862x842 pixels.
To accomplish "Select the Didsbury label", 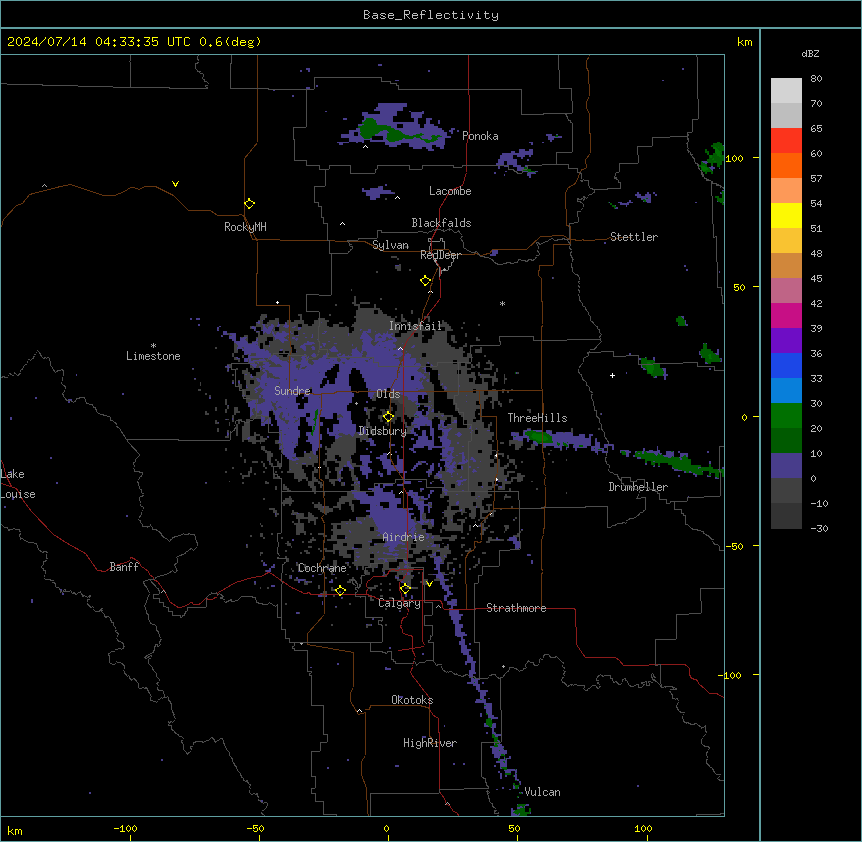I will [x=383, y=431].
